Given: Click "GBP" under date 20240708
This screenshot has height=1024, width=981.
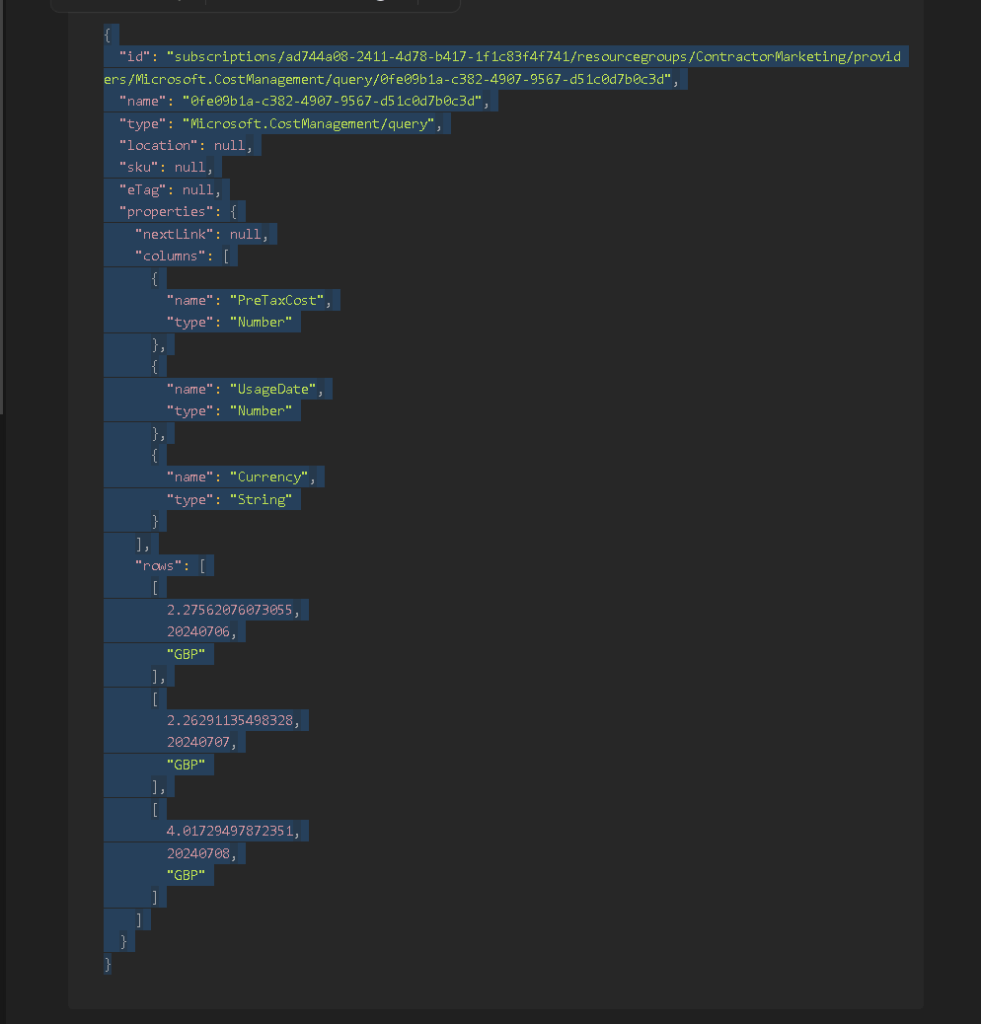Looking at the screenshot, I should 186,875.
